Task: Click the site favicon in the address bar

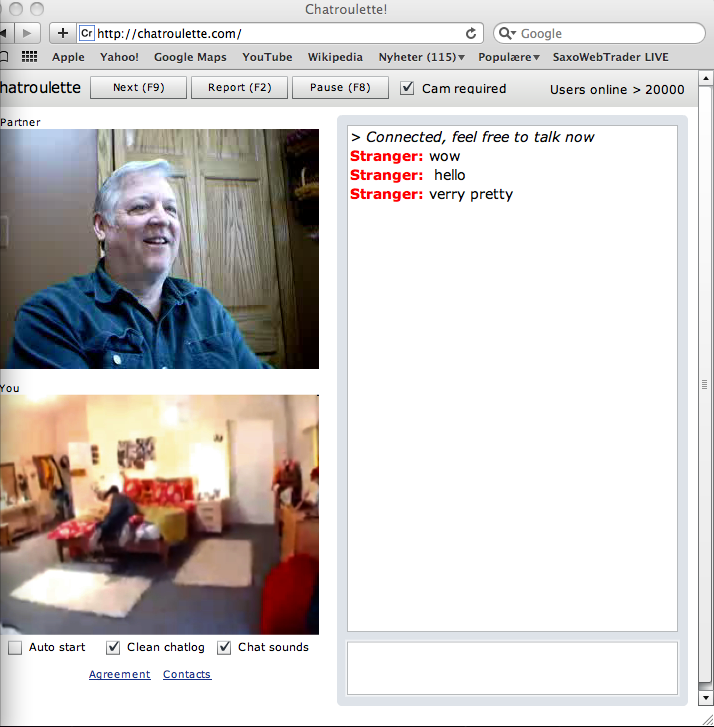Action: pos(86,33)
